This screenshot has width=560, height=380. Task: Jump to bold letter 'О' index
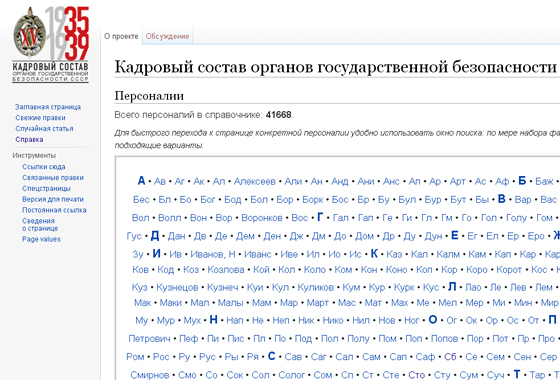(433, 320)
